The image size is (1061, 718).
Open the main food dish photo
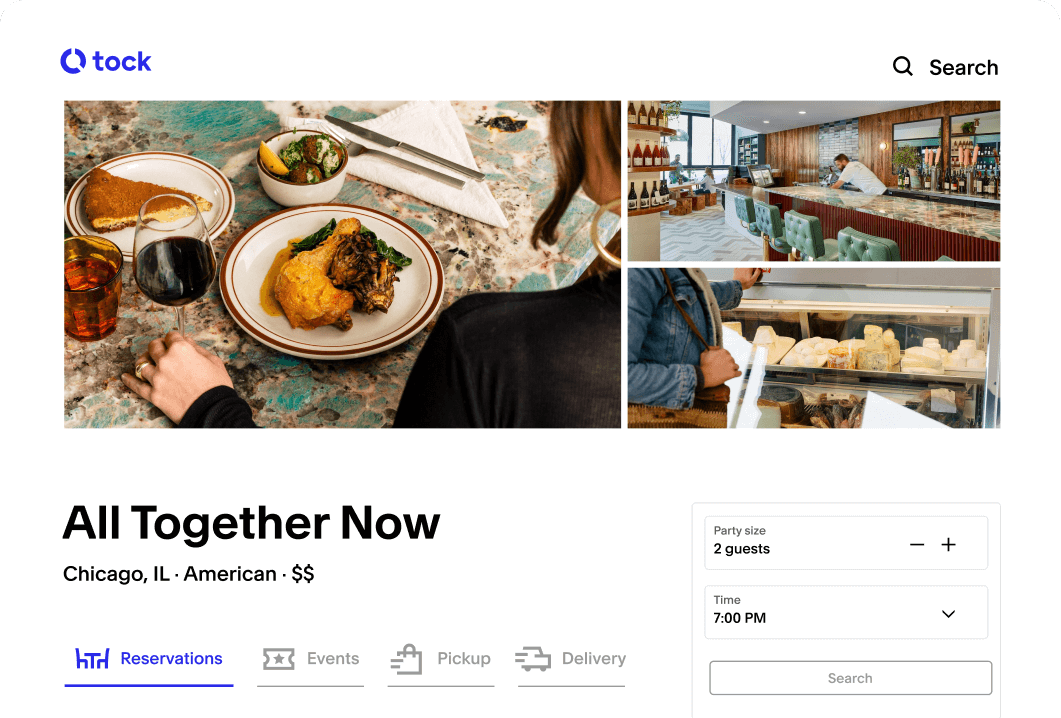tap(342, 265)
